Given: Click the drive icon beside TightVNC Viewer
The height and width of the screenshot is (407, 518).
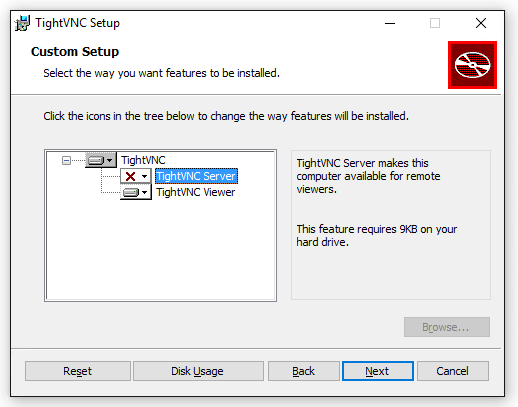Looking at the screenshot, I should click(131, 192).
